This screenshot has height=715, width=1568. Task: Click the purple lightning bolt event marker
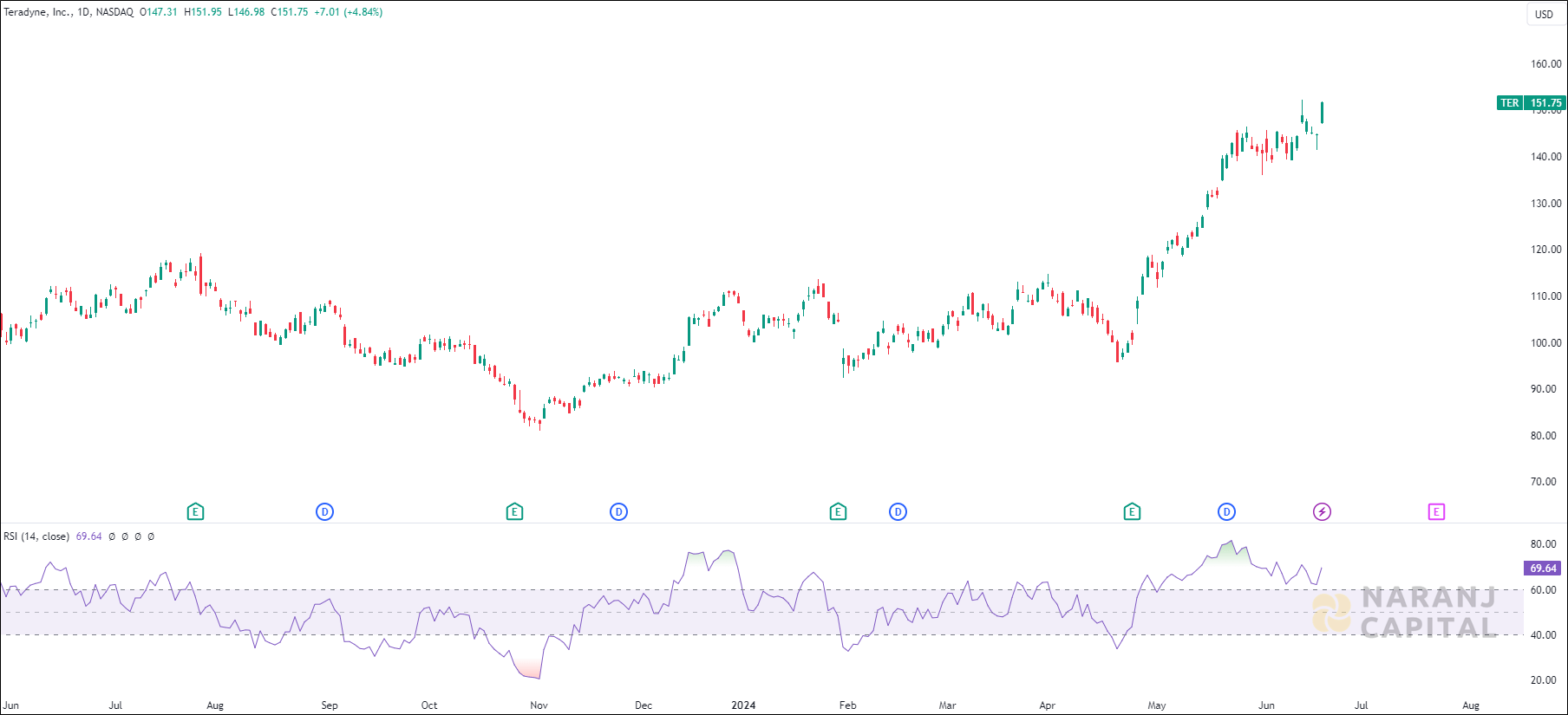(1322, 512)
